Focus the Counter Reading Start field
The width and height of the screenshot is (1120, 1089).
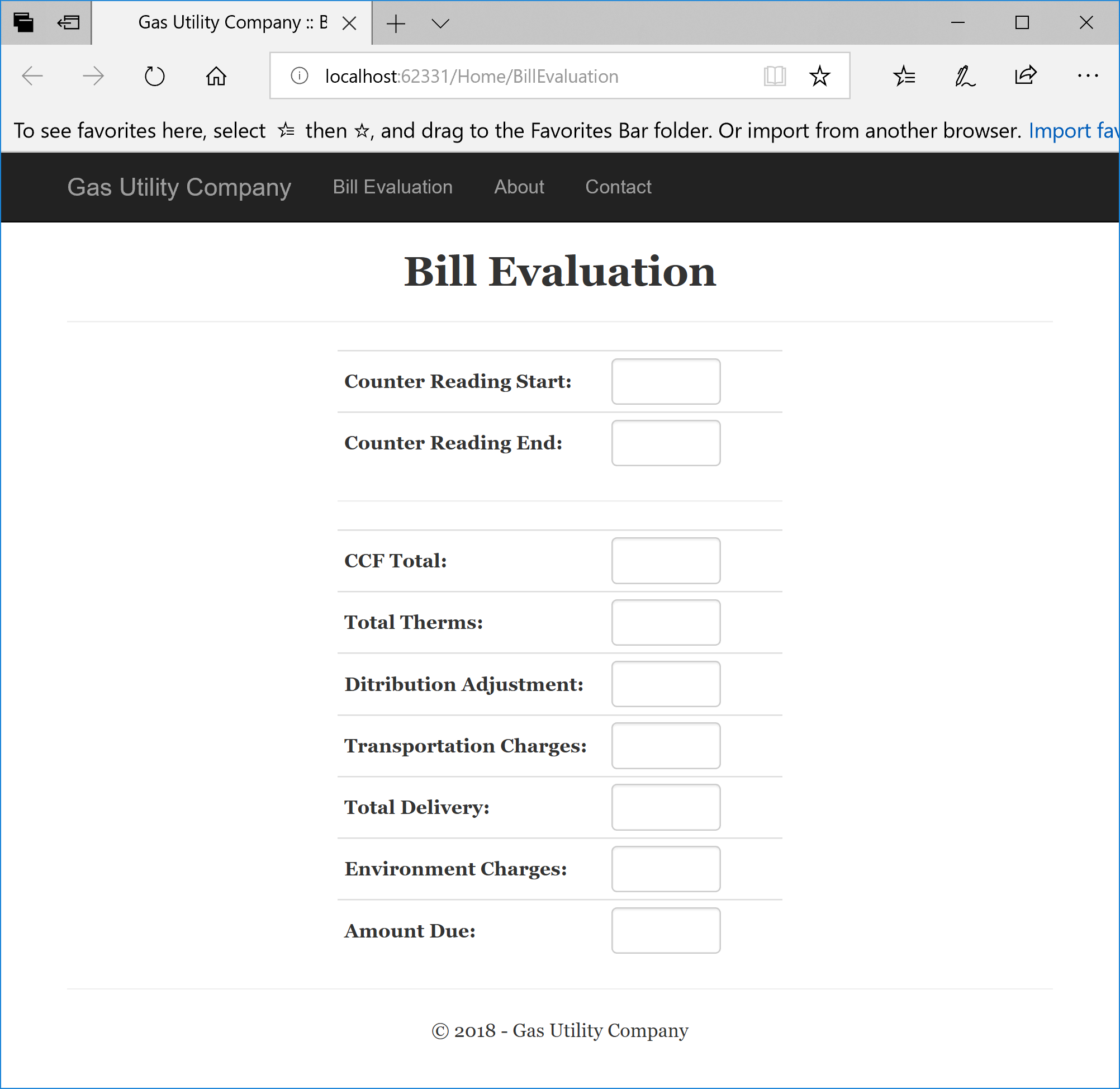click(x=666, y=381)
